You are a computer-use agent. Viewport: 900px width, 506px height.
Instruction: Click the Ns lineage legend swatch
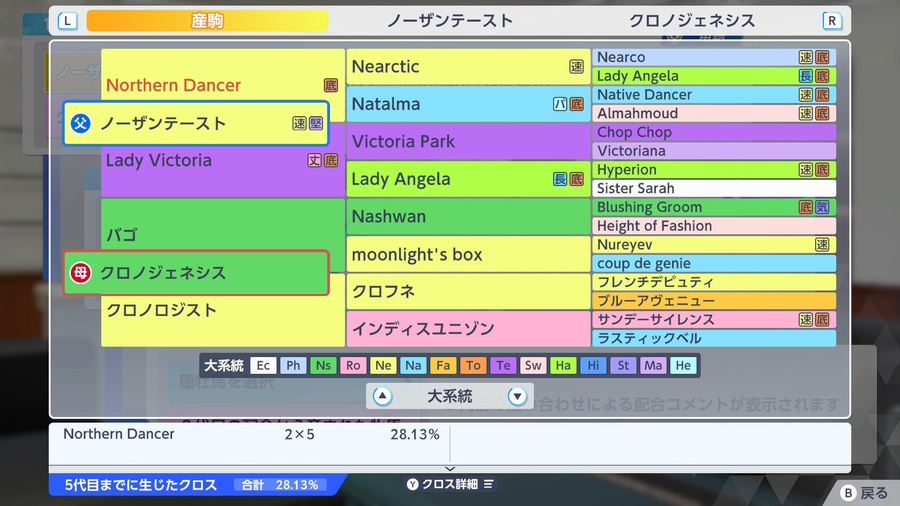323,365
